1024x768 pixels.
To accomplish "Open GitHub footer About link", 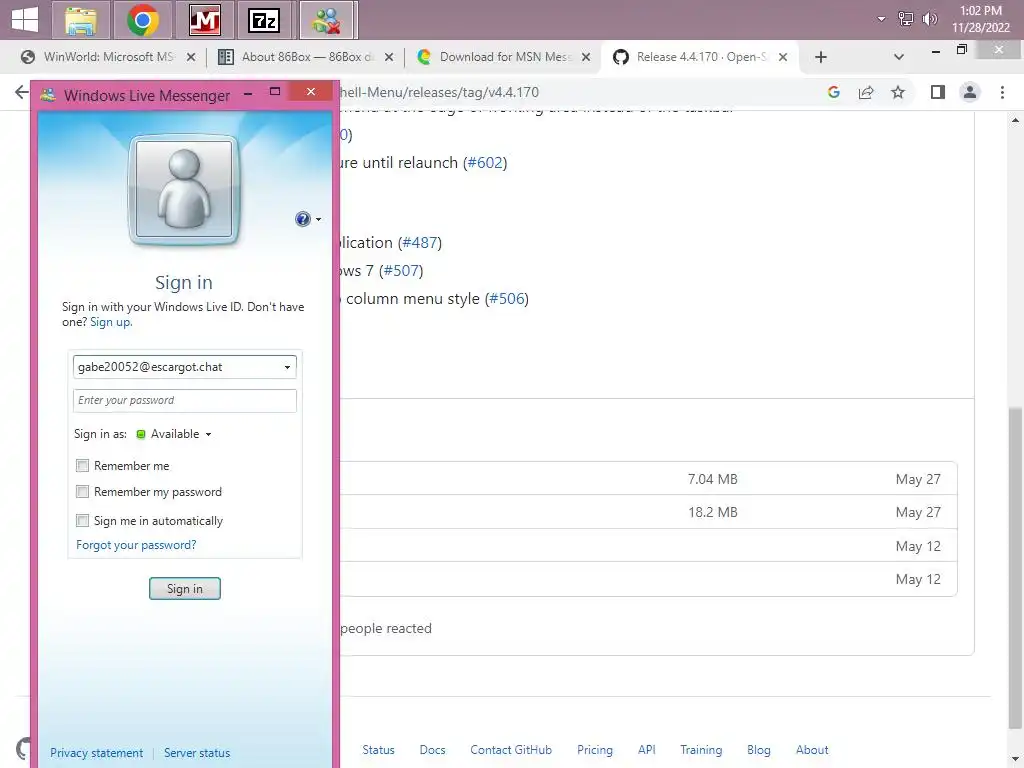I will click(812, 750).
